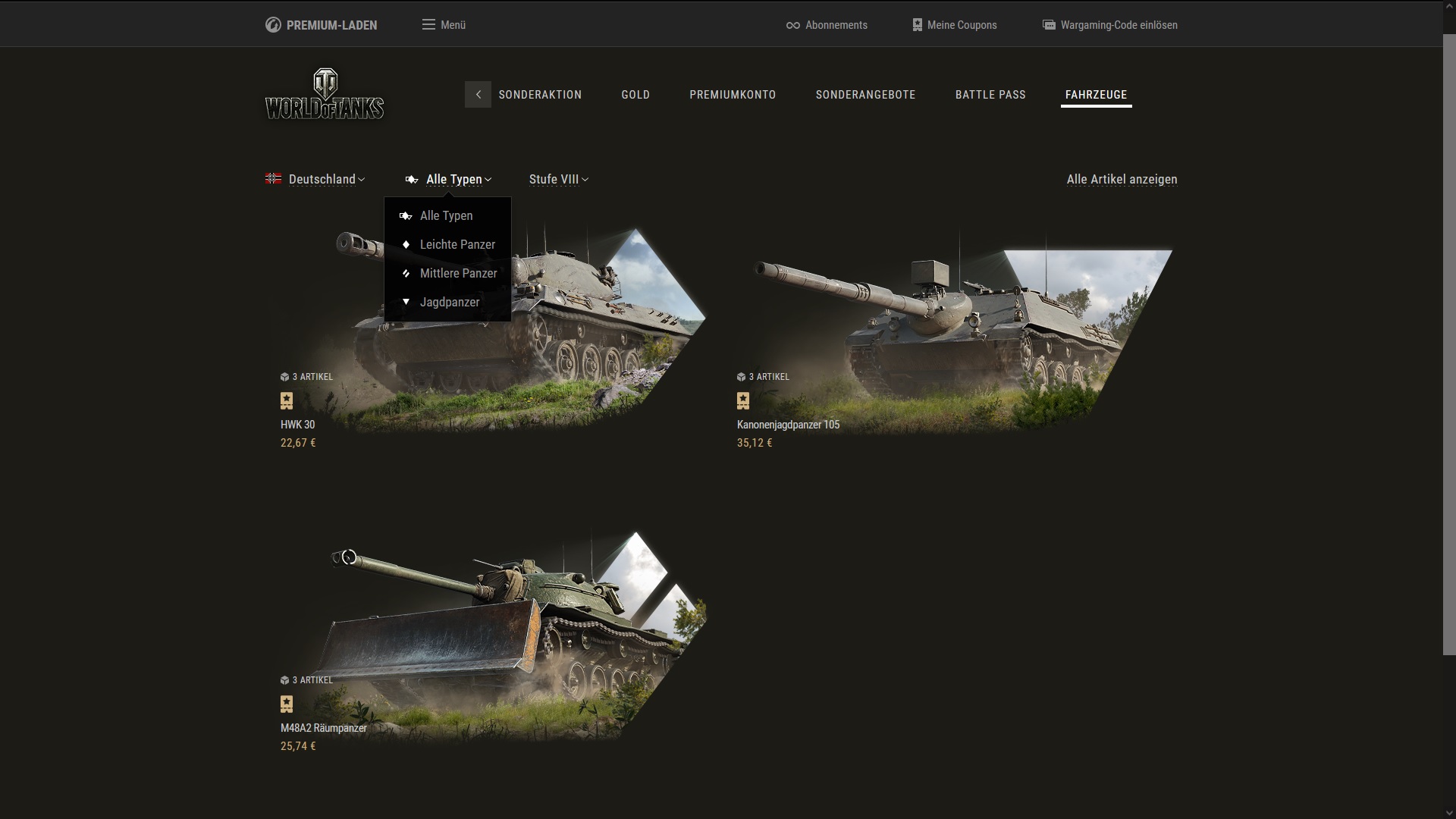Image resolution: width=1456 pixels, height=819 pixels.
Task: Click the Meine Coupons icon
Action: click(917, 25)
